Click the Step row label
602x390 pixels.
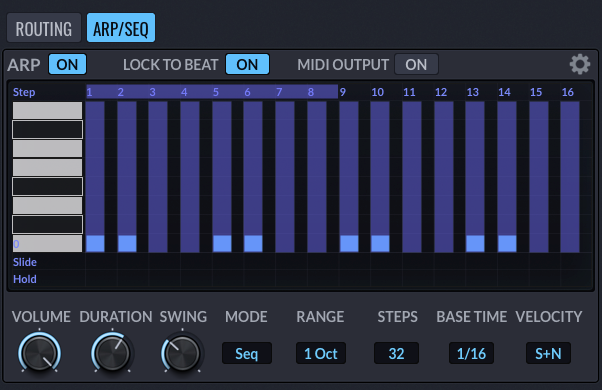24,92
